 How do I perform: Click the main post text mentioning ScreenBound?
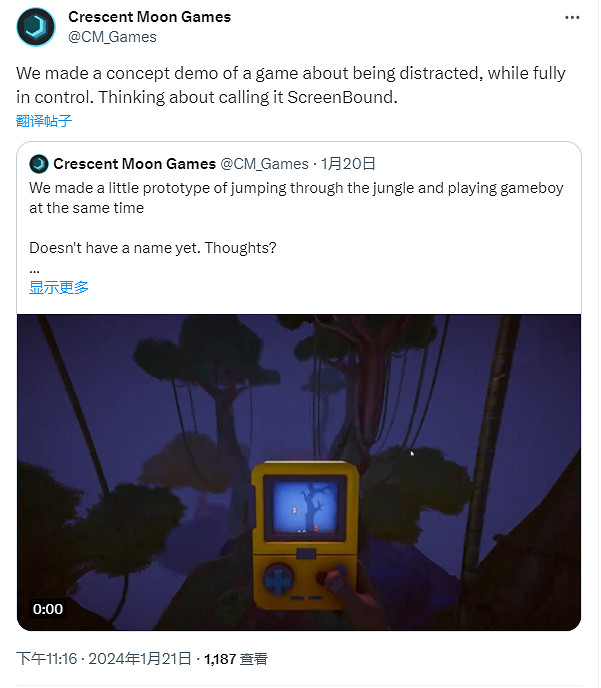[290, 84]
